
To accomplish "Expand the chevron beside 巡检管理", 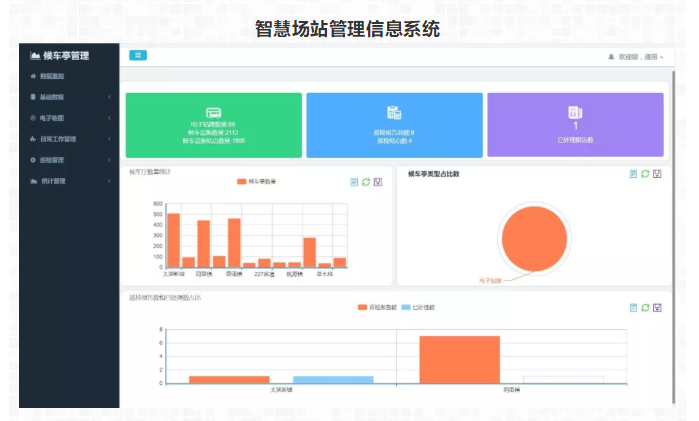I will [109, 160].
